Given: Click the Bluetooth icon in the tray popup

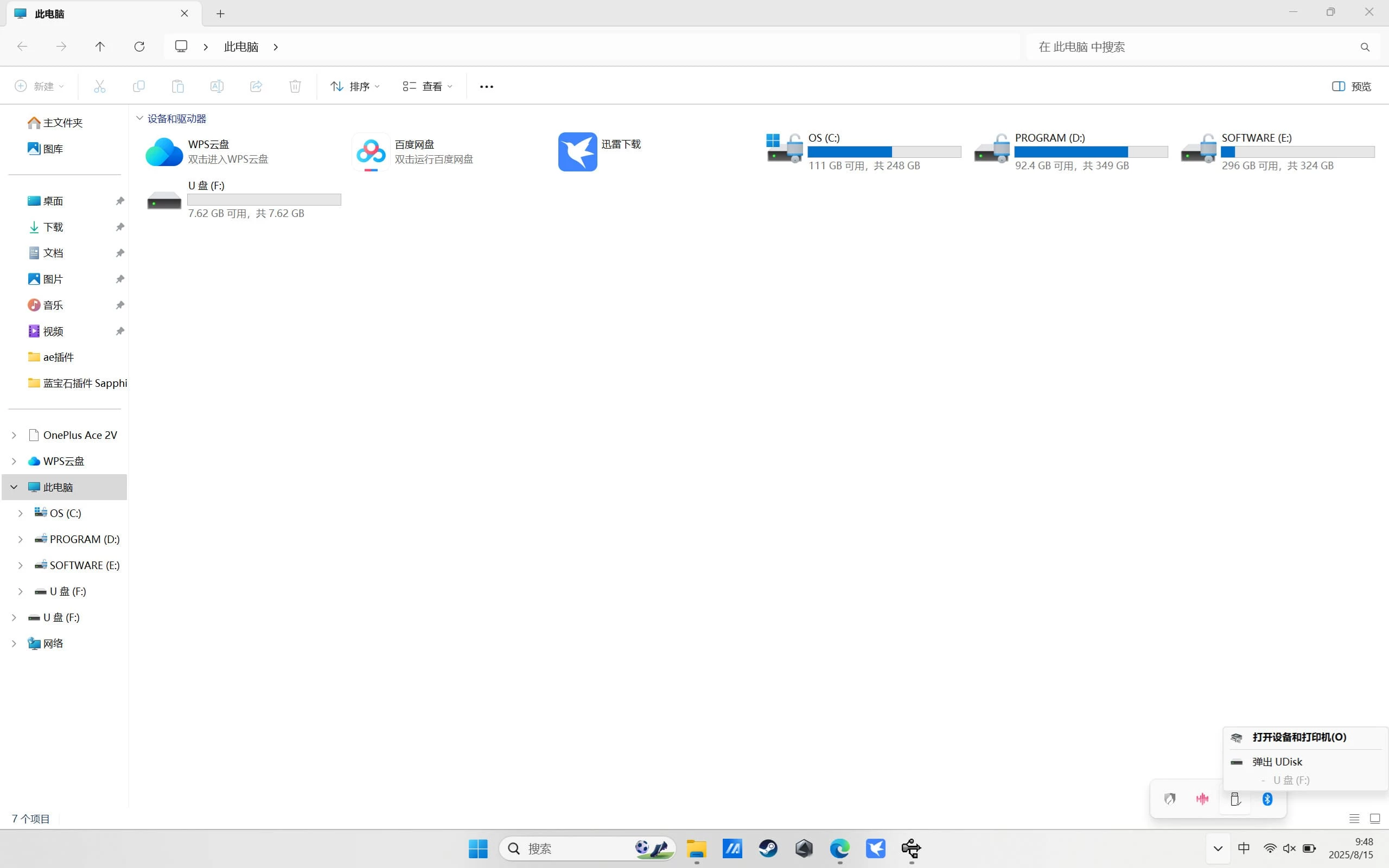Looking at the screenshot, I should tap(1267, 799).
